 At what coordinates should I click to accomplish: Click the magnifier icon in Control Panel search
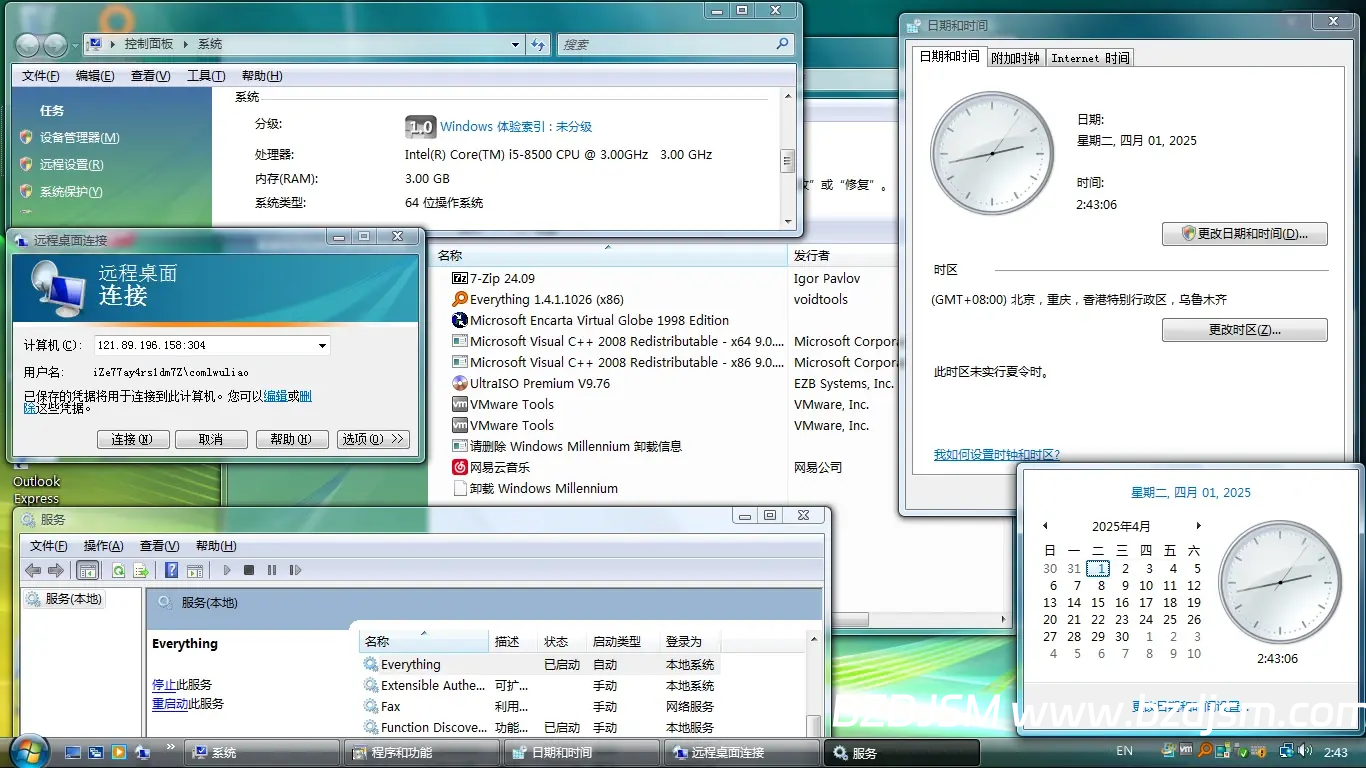[783, 44]
